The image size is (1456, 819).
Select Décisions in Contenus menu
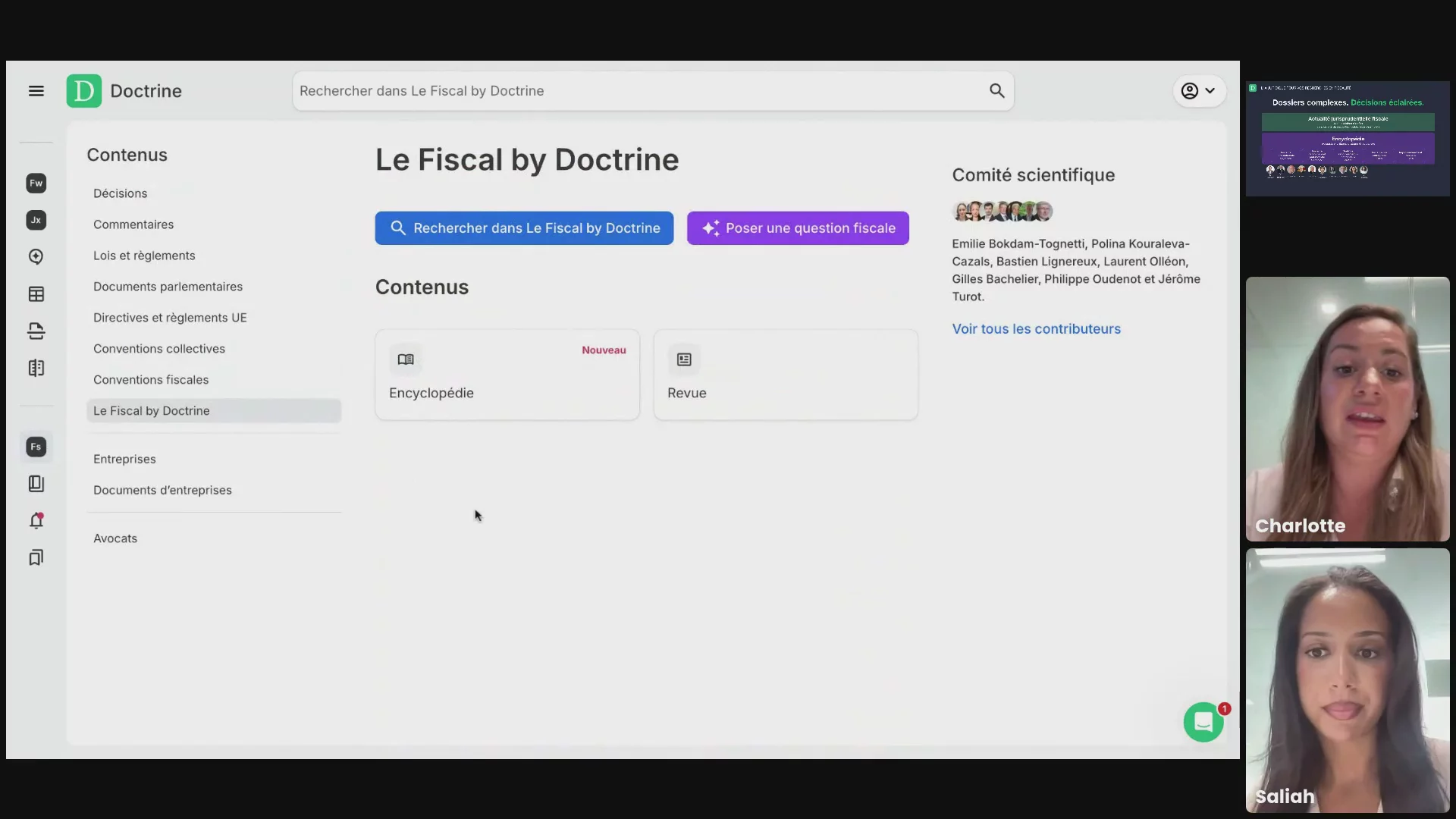[120, 193]
